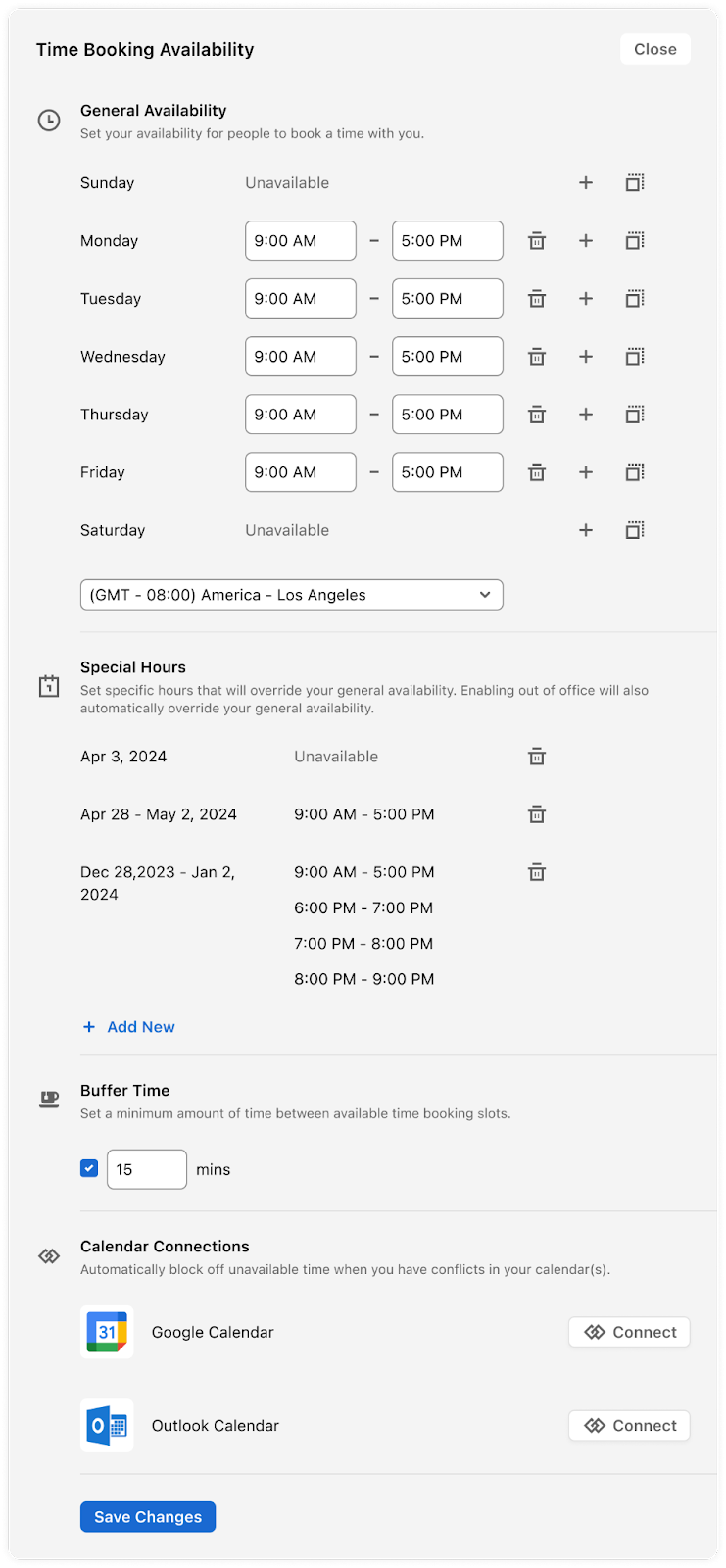Edit the buffer minutes field
Image resolution: width=726 pixels, height=1568 pixels.
point(147,1169)
